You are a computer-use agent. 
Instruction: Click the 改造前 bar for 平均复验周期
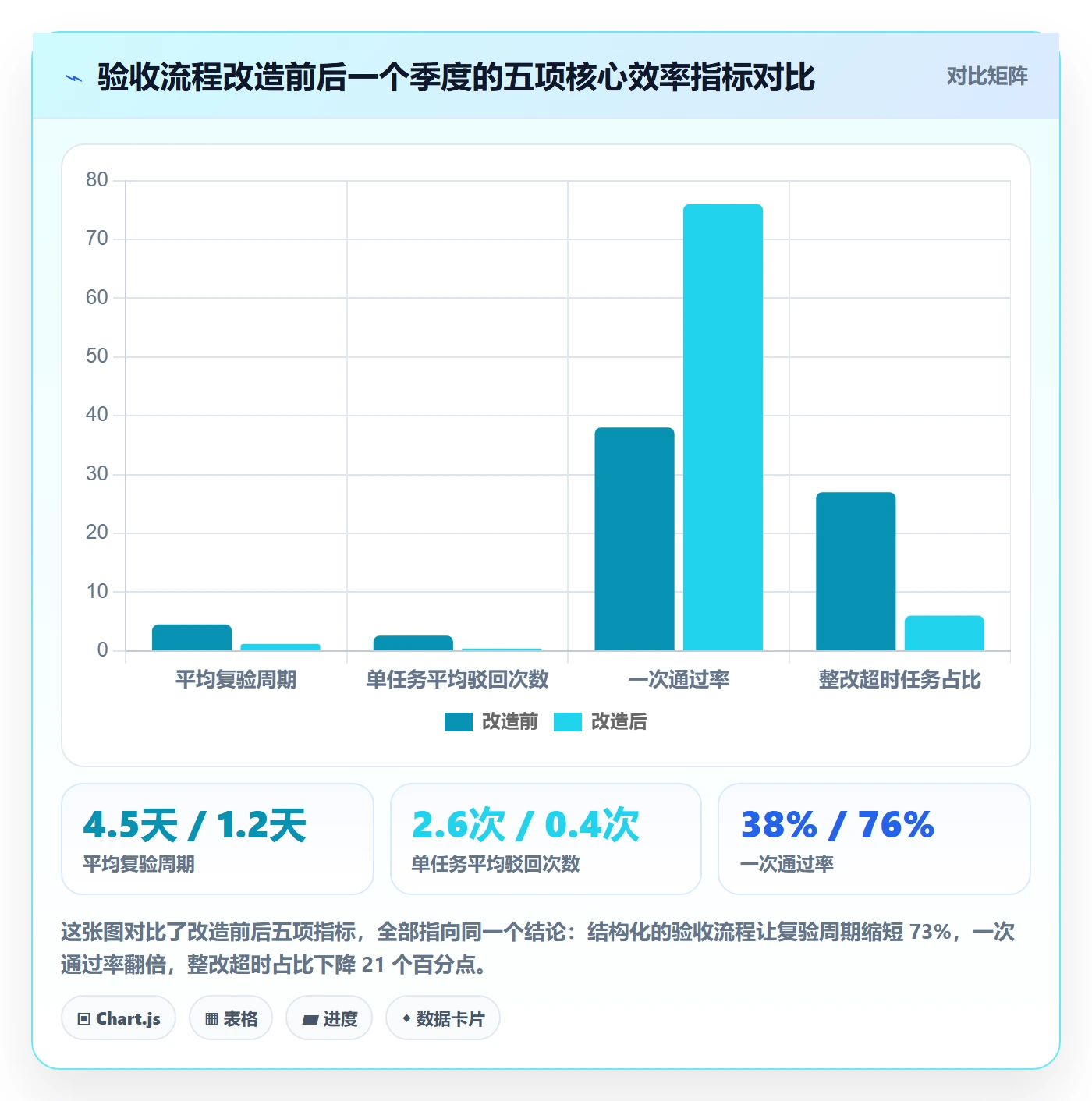point(192,637)
